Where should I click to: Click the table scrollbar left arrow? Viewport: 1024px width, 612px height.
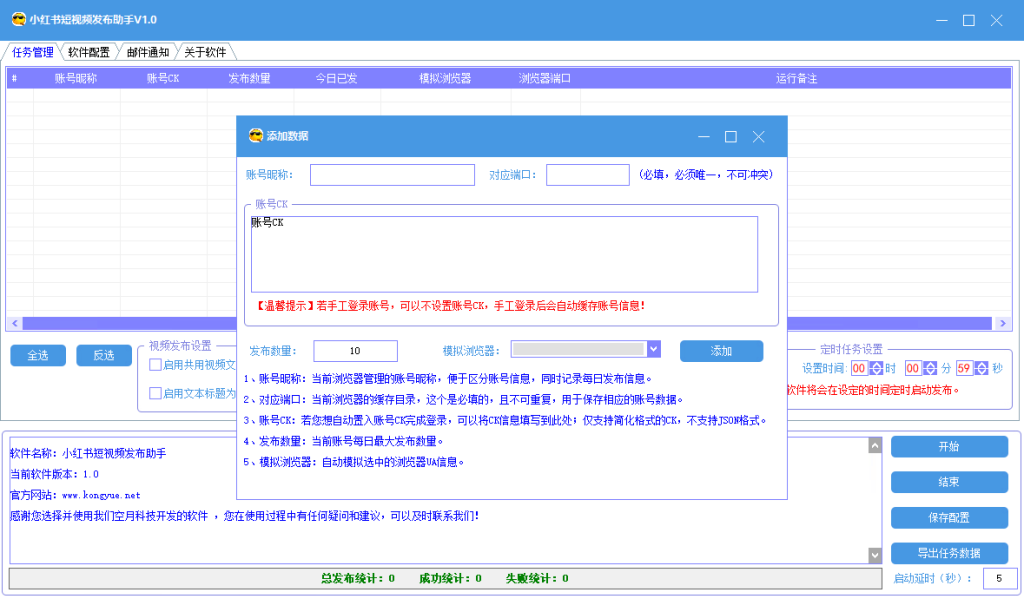click(x=14, y=323)
